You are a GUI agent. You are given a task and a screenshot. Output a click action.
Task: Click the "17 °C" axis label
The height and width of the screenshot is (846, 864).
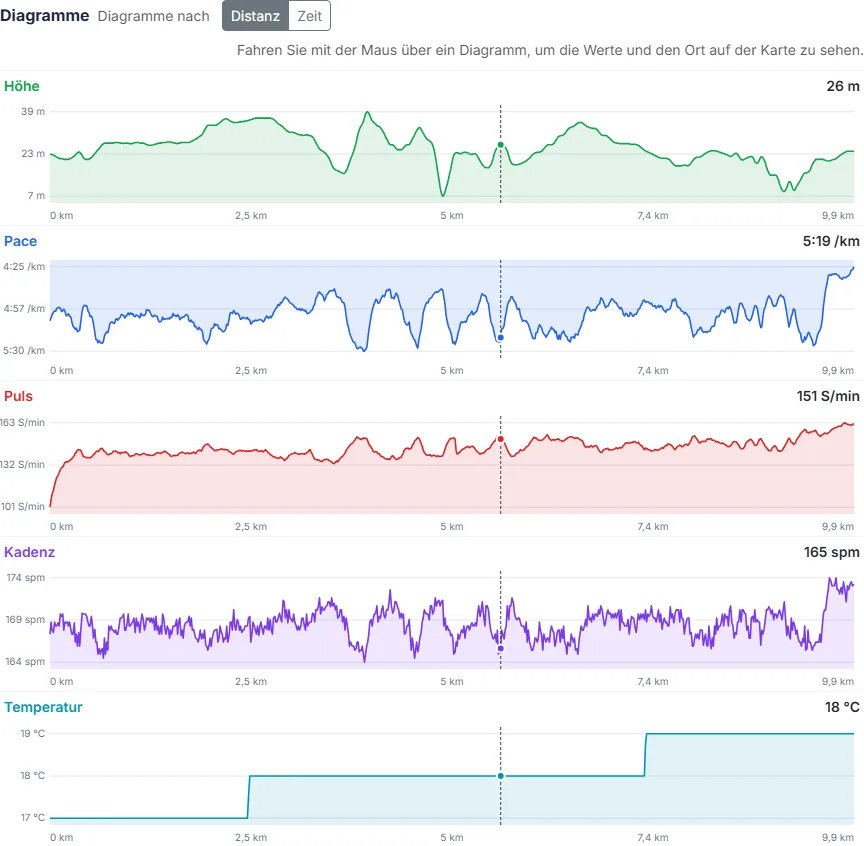33,817
